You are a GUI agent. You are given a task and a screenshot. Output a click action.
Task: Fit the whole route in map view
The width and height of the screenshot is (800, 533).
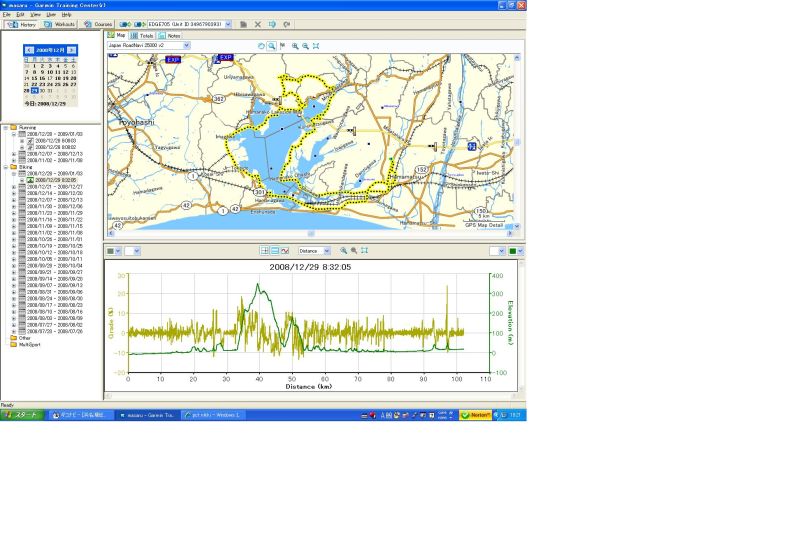click(316, 46)
